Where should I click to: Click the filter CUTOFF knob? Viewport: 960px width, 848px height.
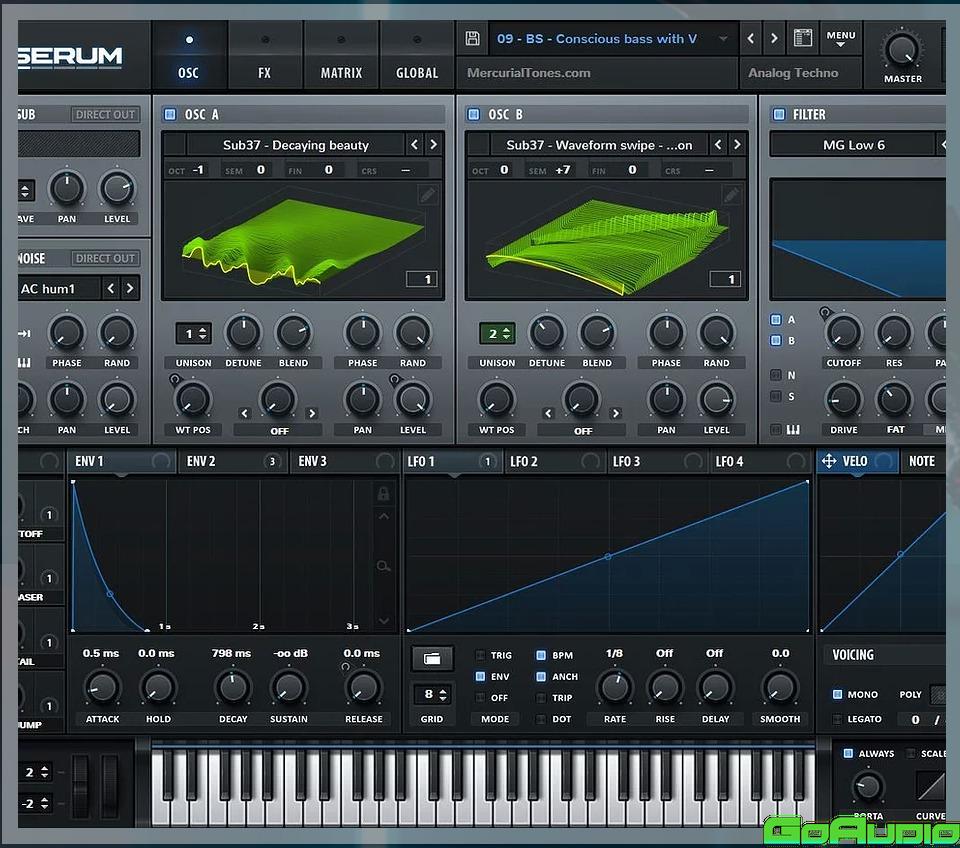[843, 333]
